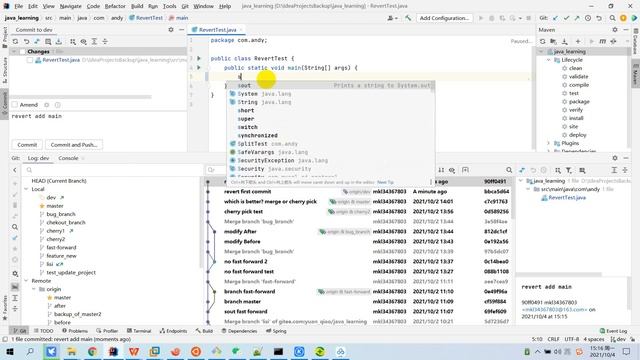Open Problems tool window
This screenshot has height=360, width=640.
(75, 331)
